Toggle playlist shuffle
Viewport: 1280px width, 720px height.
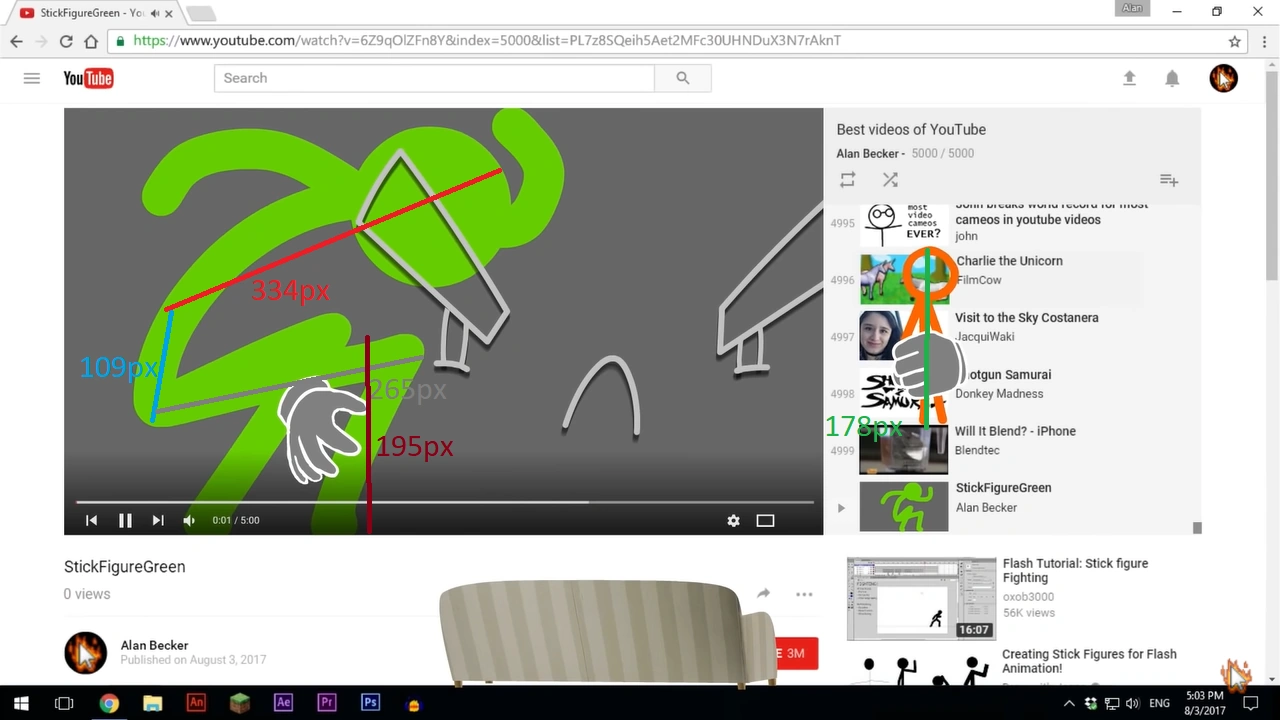click(890, 180)
